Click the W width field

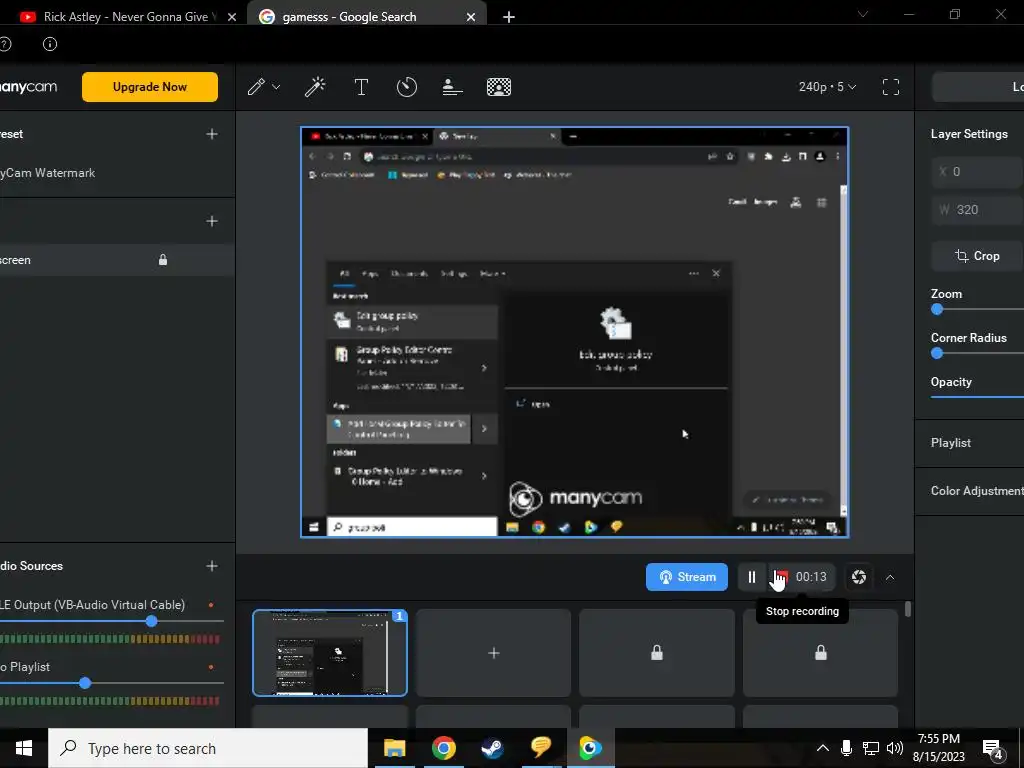(978, 210)
